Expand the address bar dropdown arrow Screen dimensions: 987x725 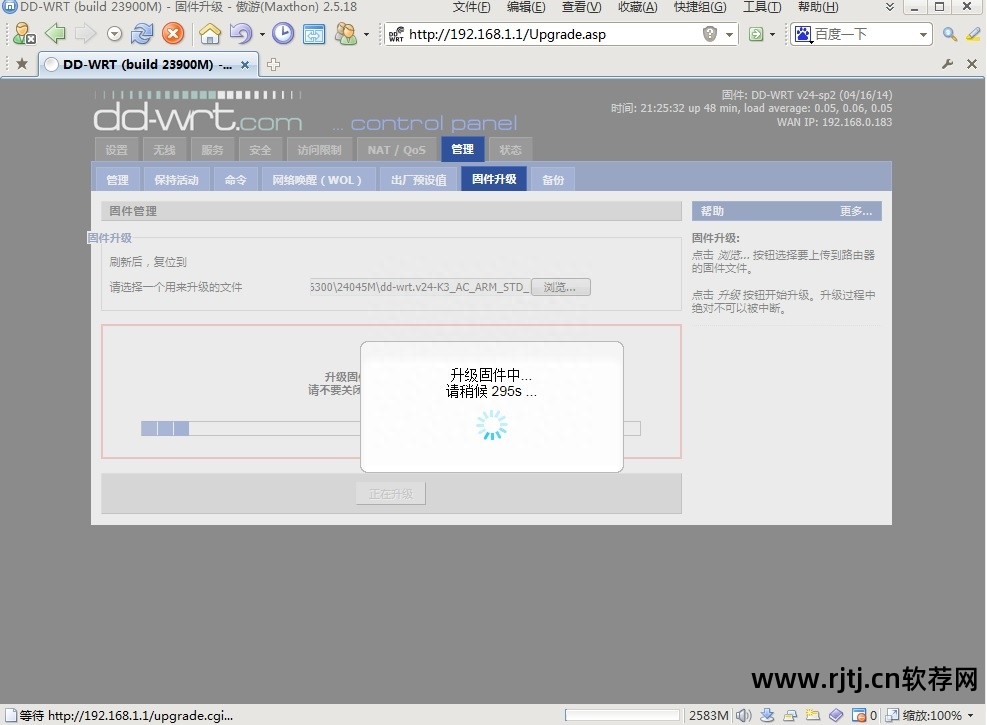[x=729, y=35]
